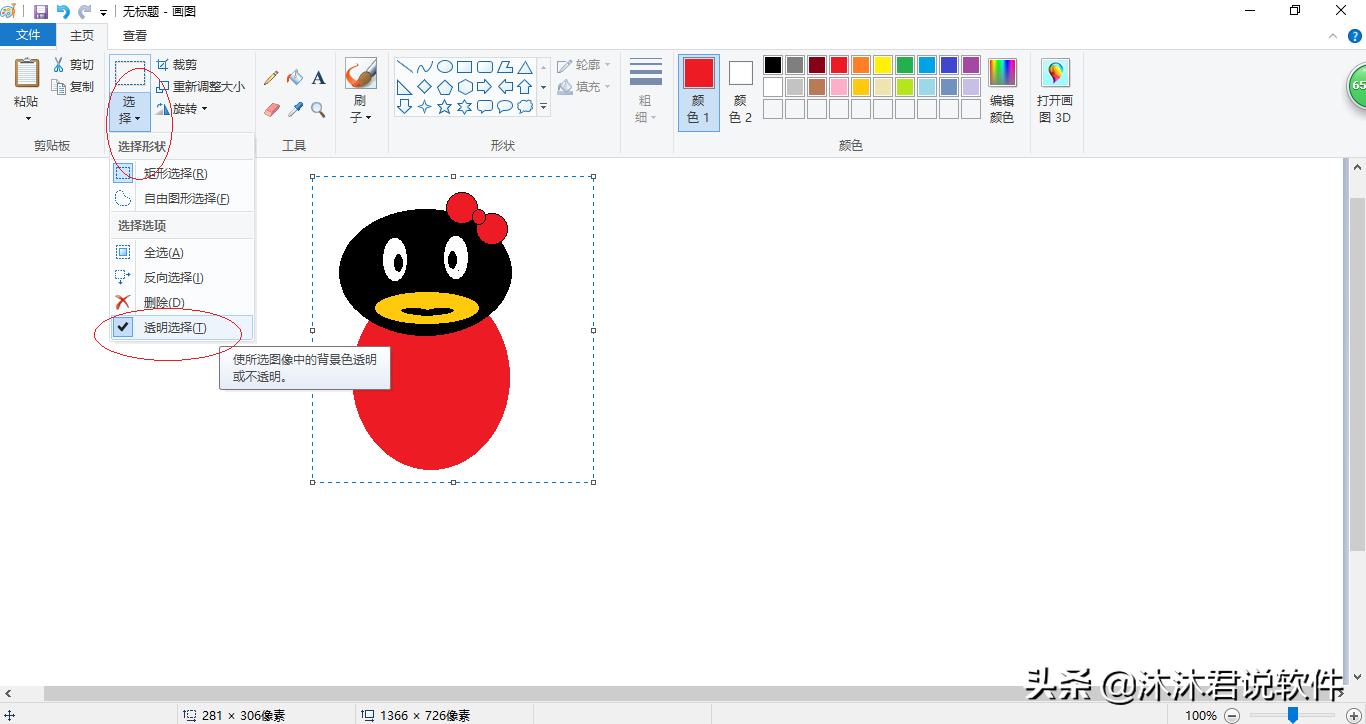This screenshot has height=724, width=1366.
Task: Select the Pencil tool
Action: [x=271, y=78]
